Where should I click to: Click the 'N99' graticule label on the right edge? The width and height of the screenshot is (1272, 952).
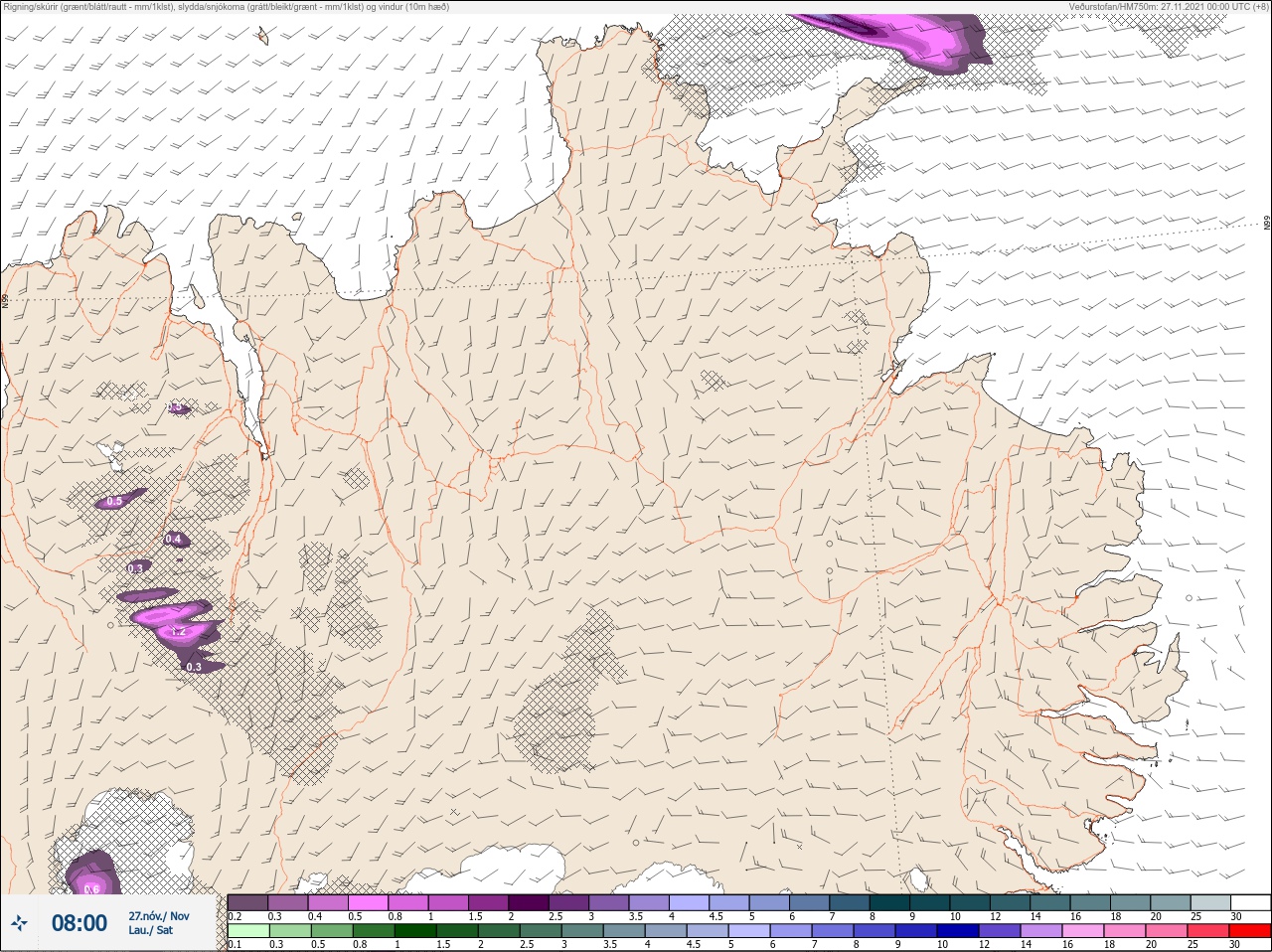click(1267, 224)
